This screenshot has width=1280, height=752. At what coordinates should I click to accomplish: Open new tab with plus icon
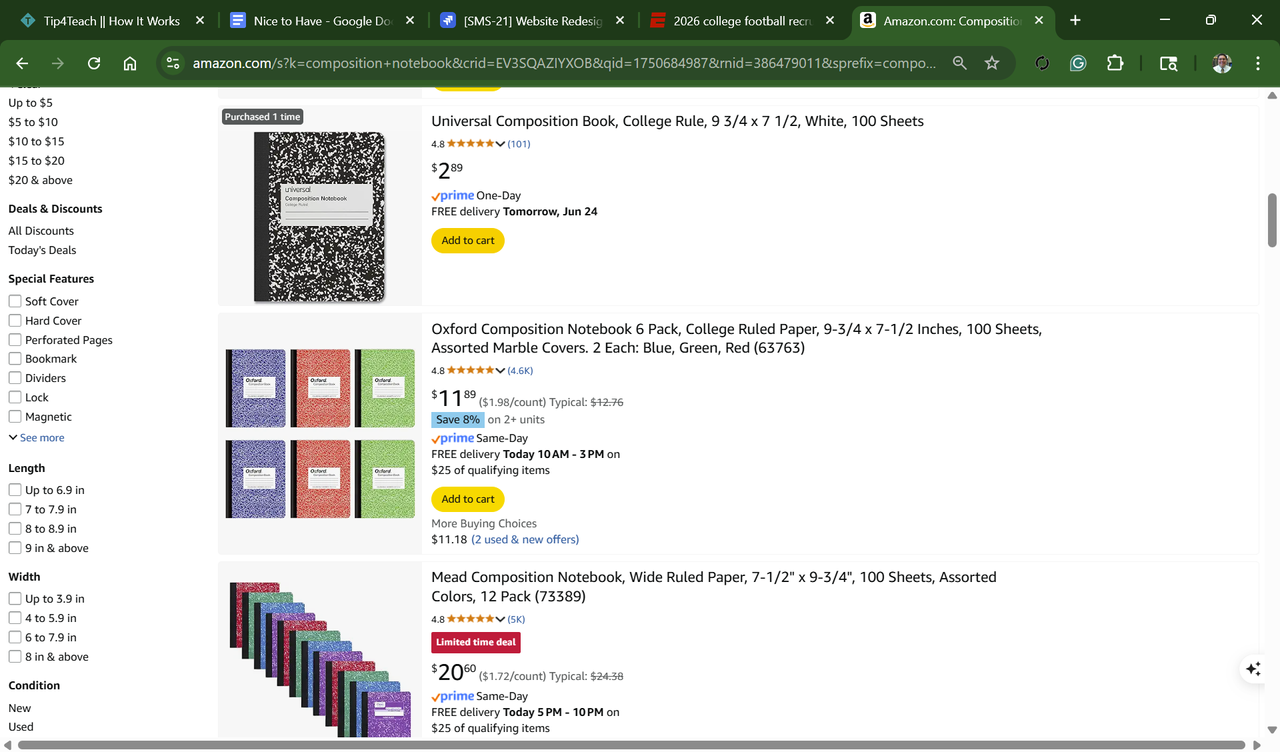[x=1075, y=20]
